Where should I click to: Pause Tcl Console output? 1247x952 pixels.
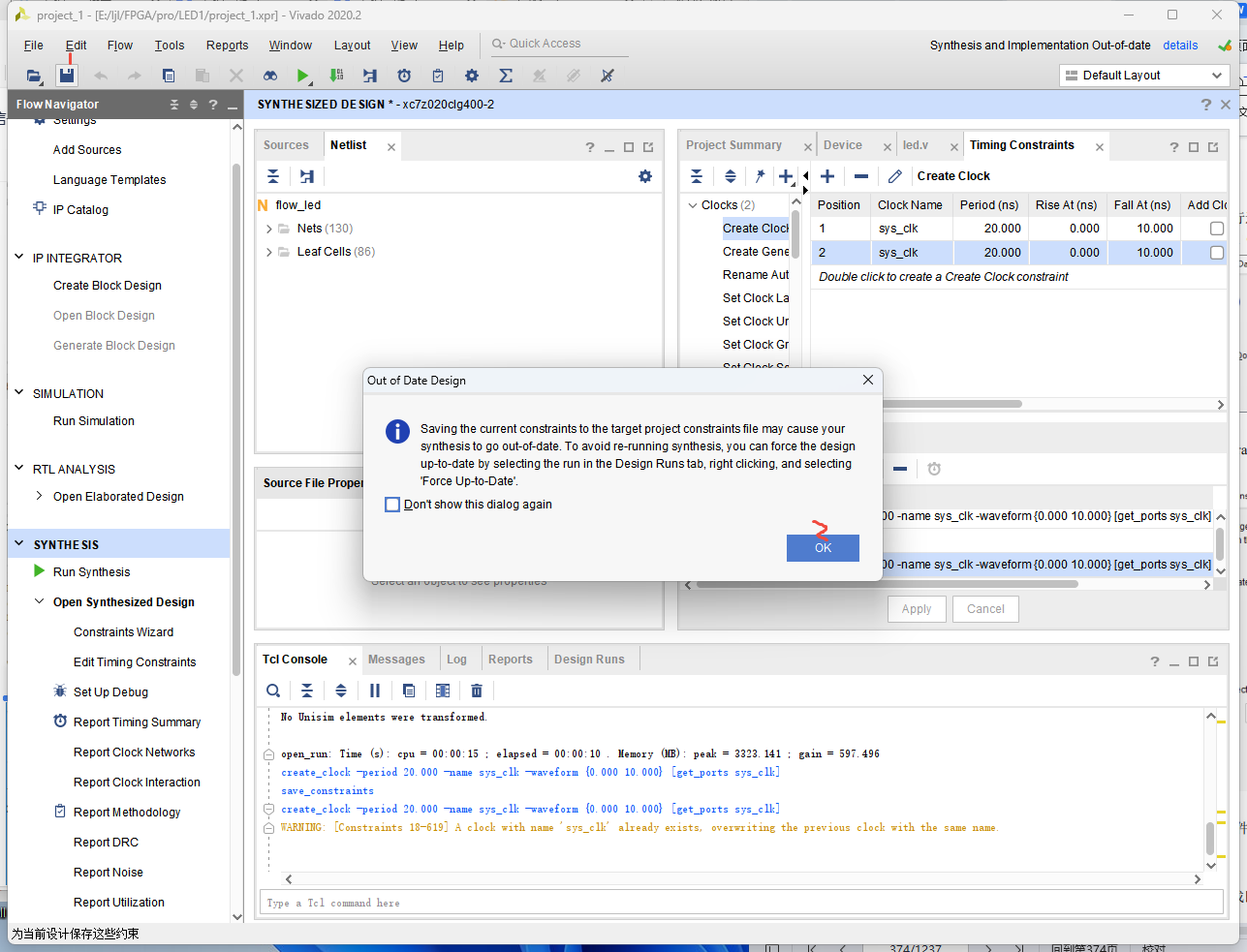[x=375, y=691]
